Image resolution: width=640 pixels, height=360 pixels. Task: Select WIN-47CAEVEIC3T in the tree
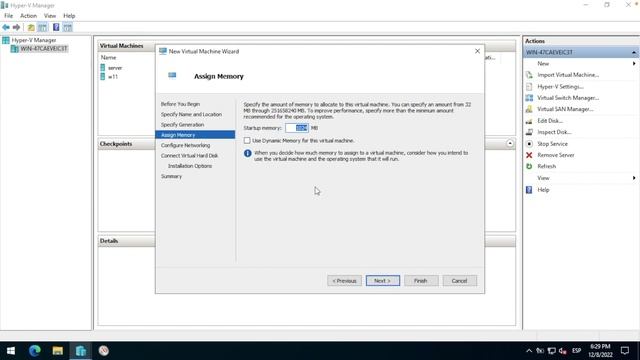pyautogui.click(x=44, y=49)
